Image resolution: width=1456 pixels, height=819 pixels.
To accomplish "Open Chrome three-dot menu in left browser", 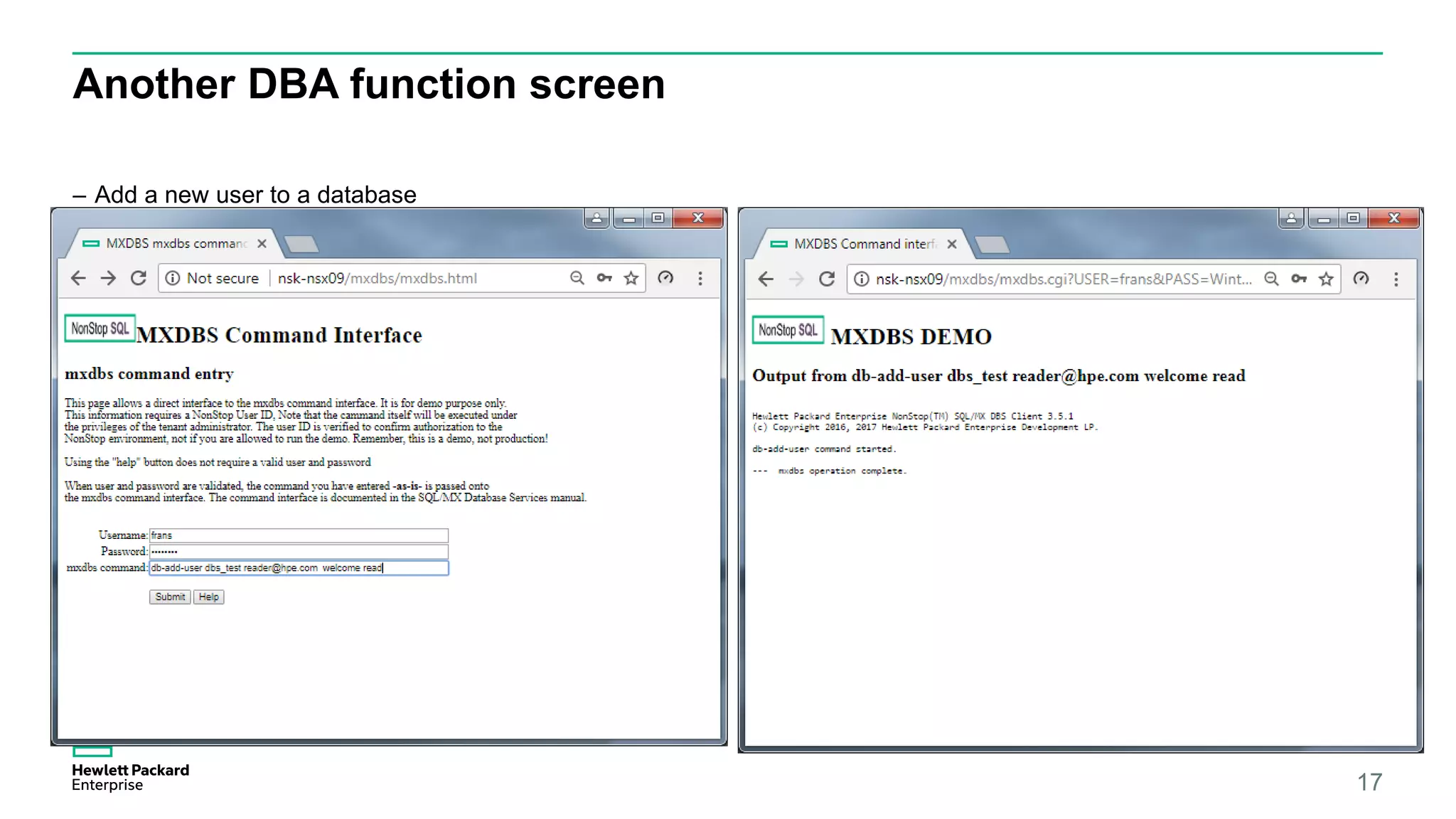I will pos(700,278).
